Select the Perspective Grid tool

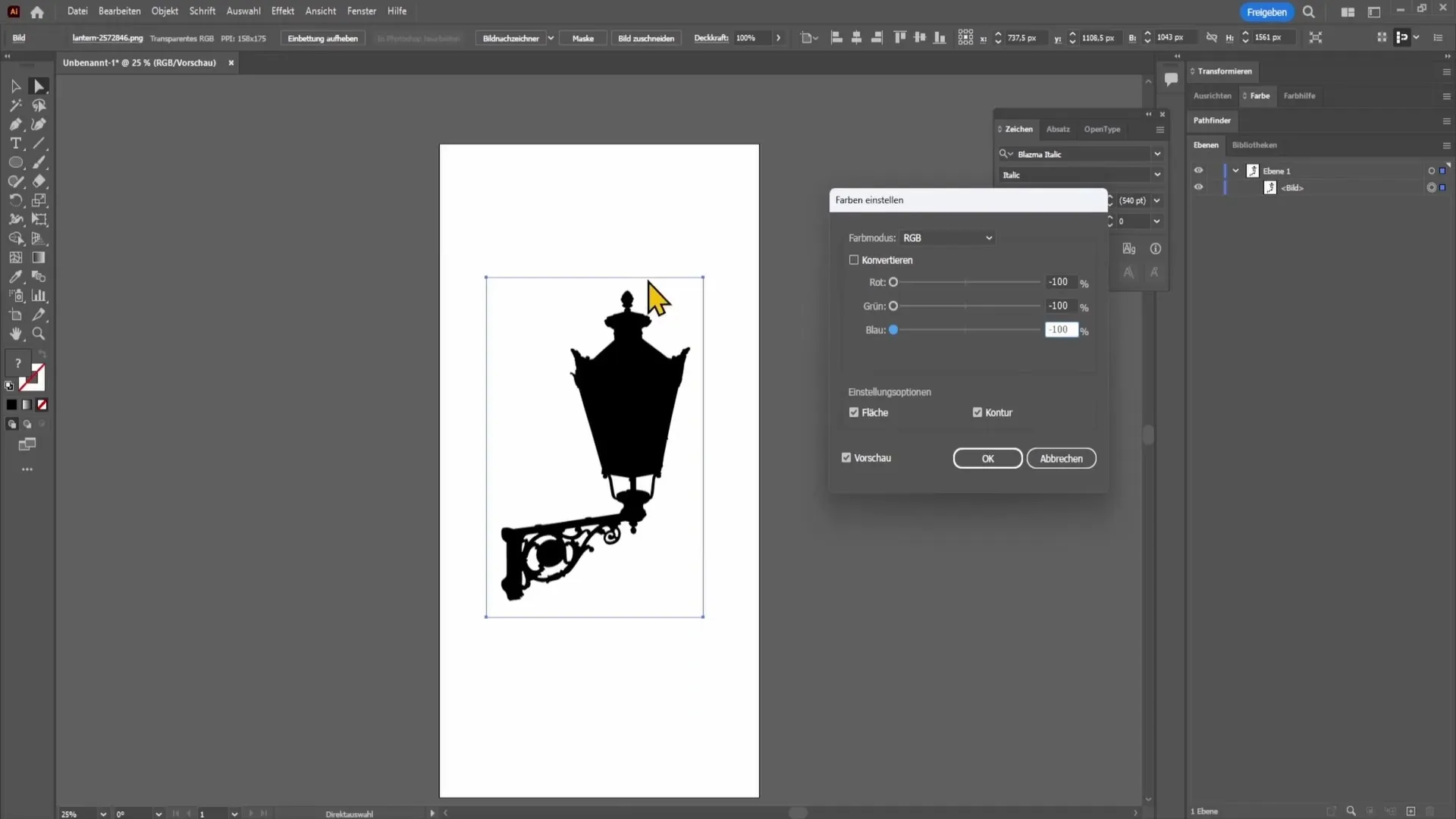coord(39,239)
